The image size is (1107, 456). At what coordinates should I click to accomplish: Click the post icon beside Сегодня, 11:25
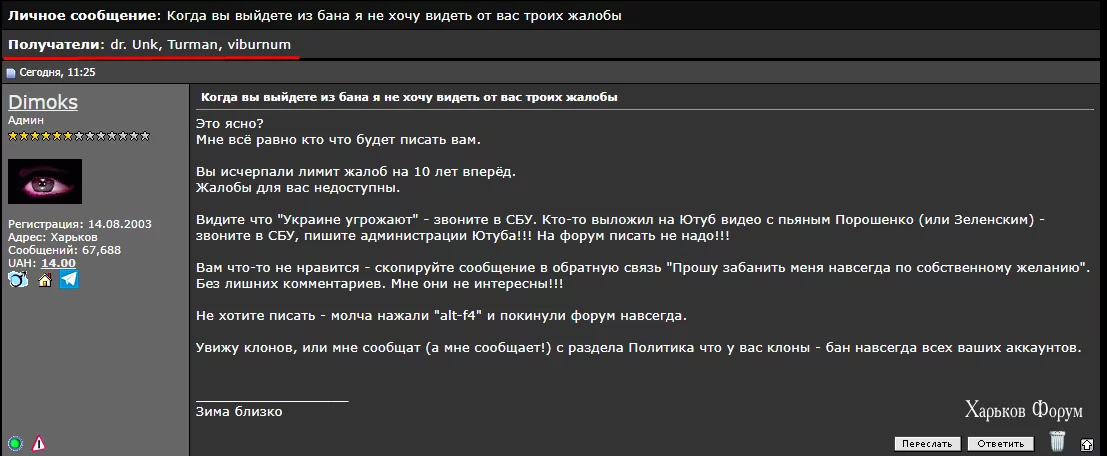pos(11,73)
